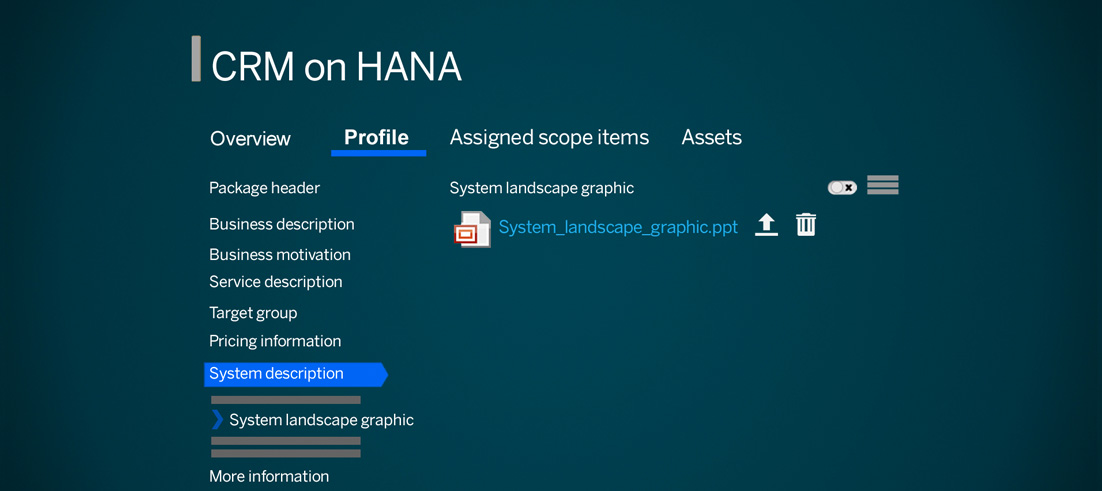The height and width of the screenshot is (491, 1102).
Task: Delete System_landscape_graphic.ppt using trash icon
Action: [x=805, y=225]
